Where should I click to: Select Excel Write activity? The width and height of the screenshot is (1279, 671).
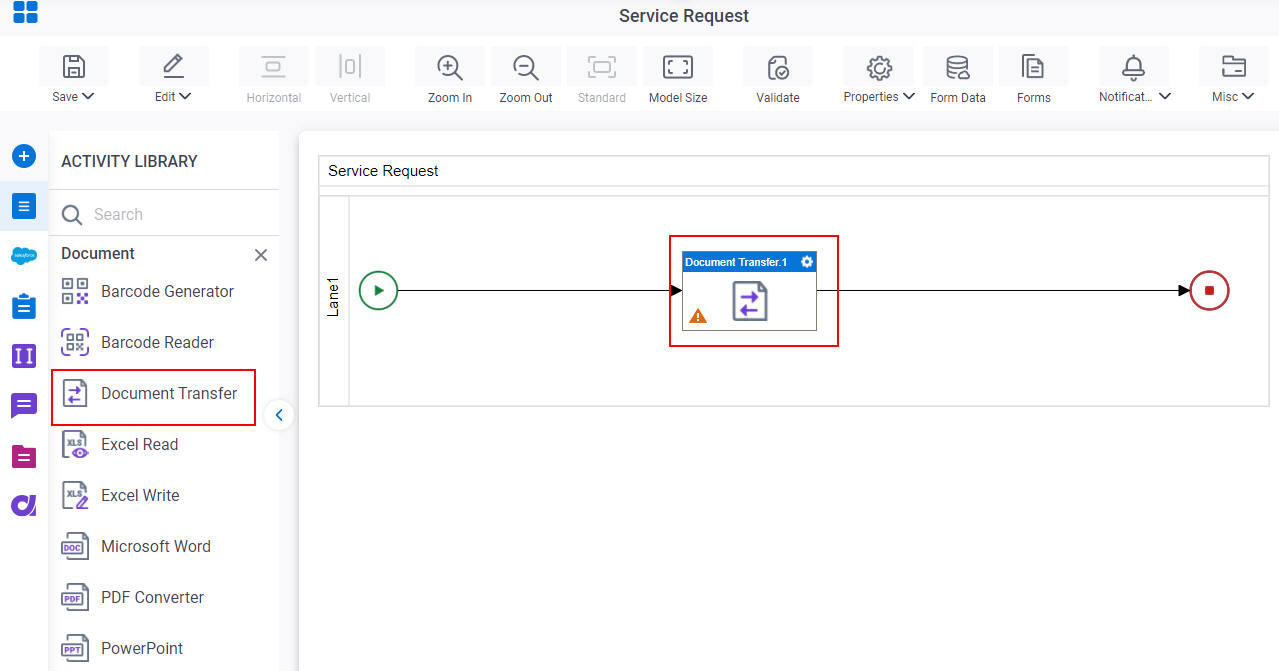(x=121, y=496)
